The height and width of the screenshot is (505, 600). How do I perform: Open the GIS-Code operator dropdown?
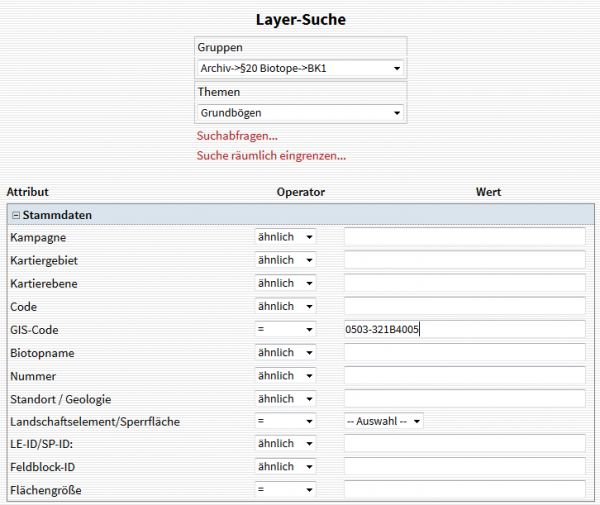285,330
